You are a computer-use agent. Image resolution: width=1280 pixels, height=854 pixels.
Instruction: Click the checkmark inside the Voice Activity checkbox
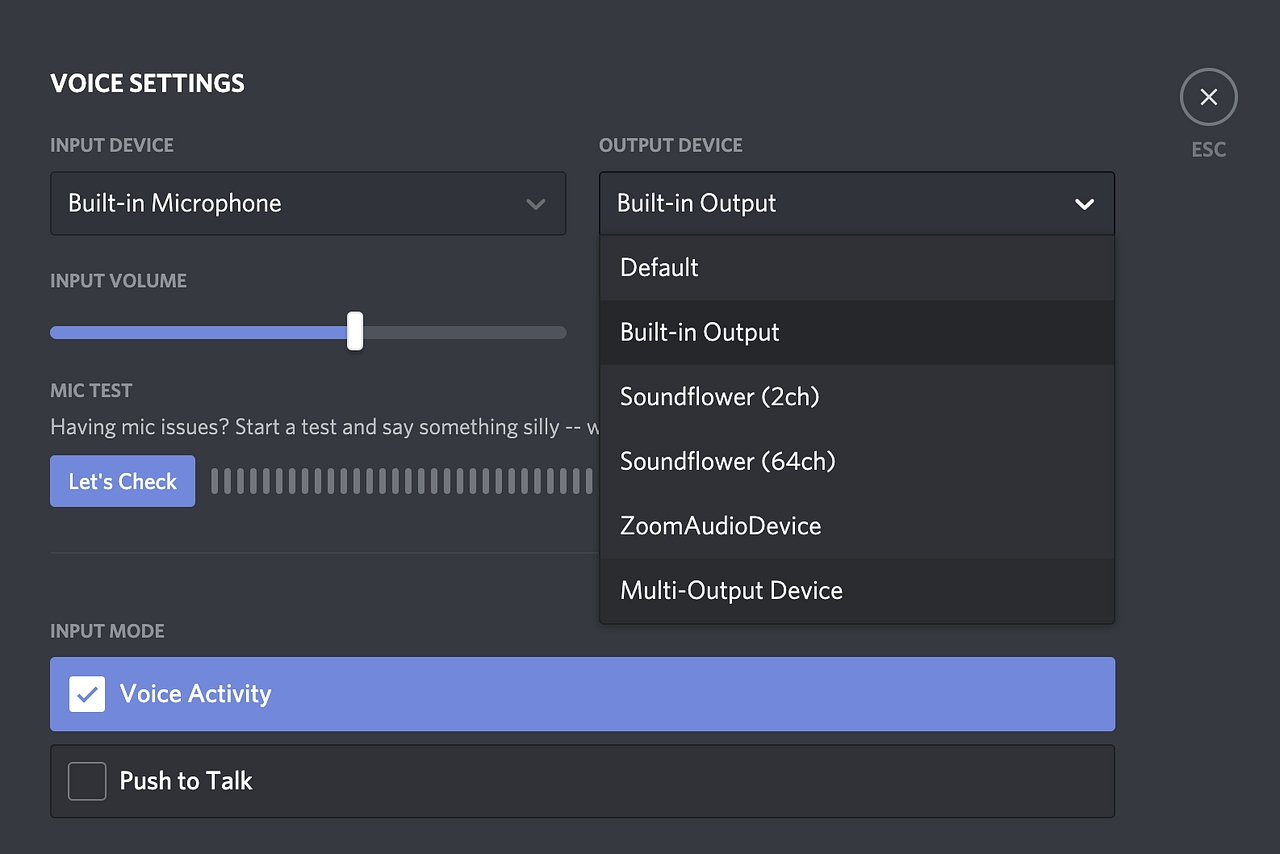[87, 693]
